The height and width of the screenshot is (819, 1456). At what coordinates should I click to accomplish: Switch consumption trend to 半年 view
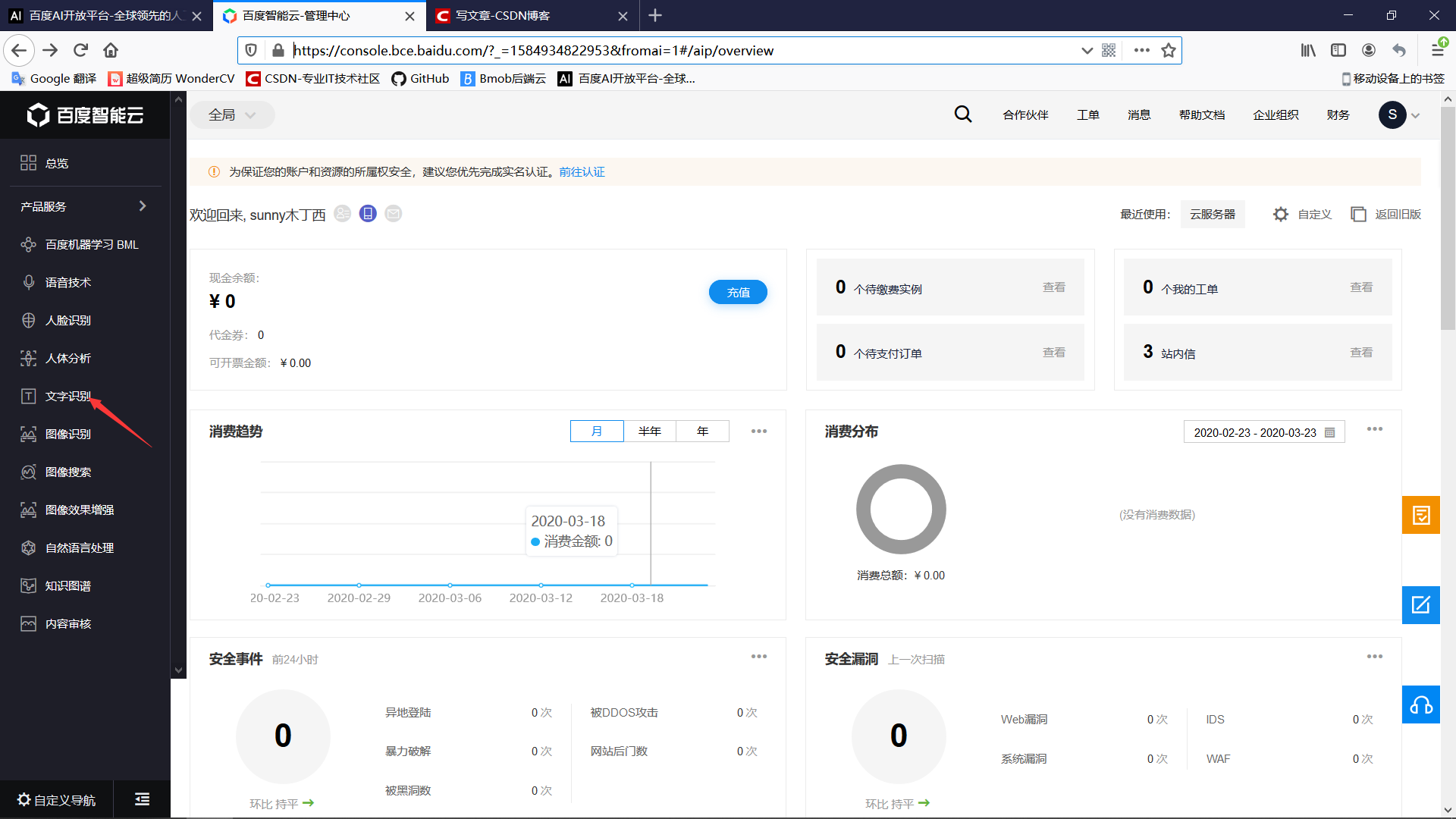point(650,431)
